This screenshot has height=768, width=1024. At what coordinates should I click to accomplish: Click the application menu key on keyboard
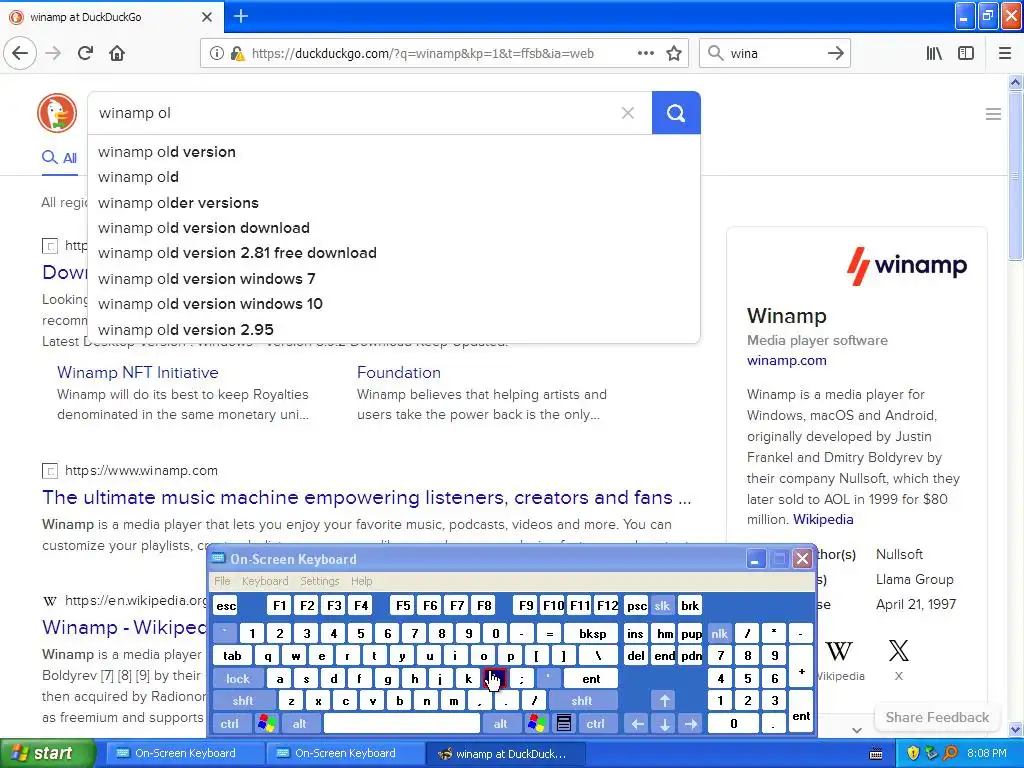564,724
